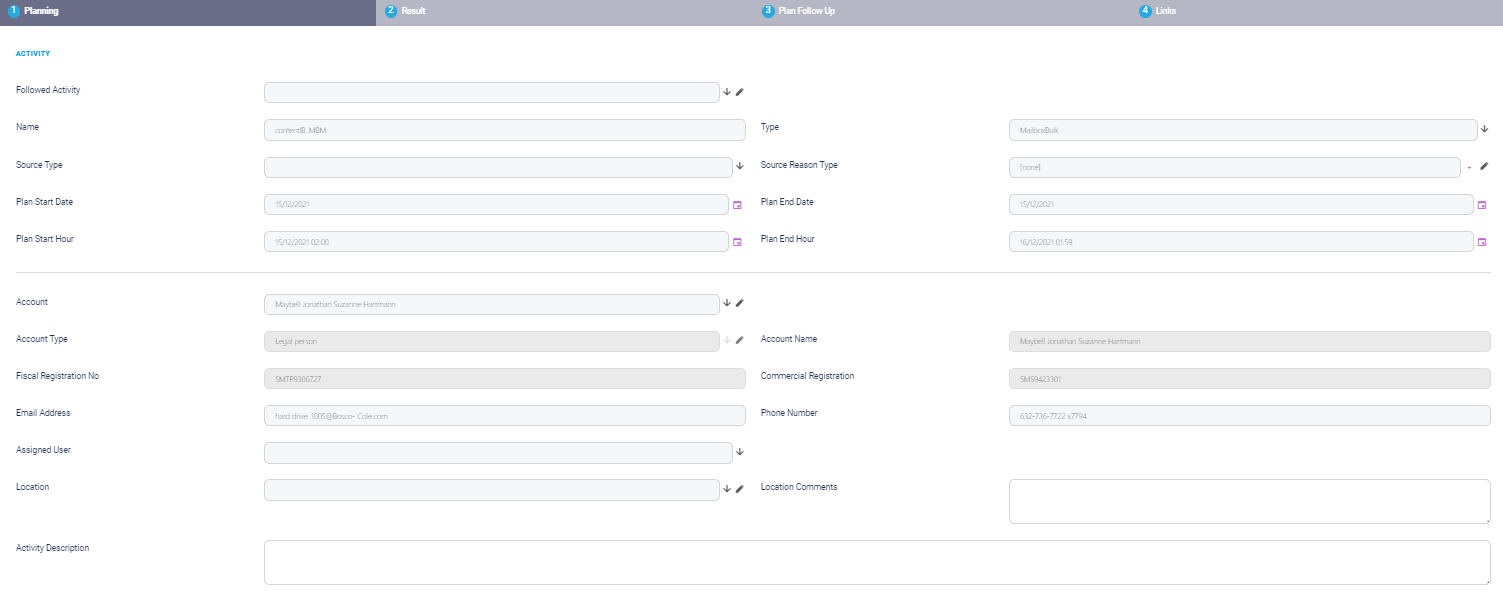This screenshot has width=1503, height=600.
Task: Click the Location Comments text box
Action: click(1249, 501)
